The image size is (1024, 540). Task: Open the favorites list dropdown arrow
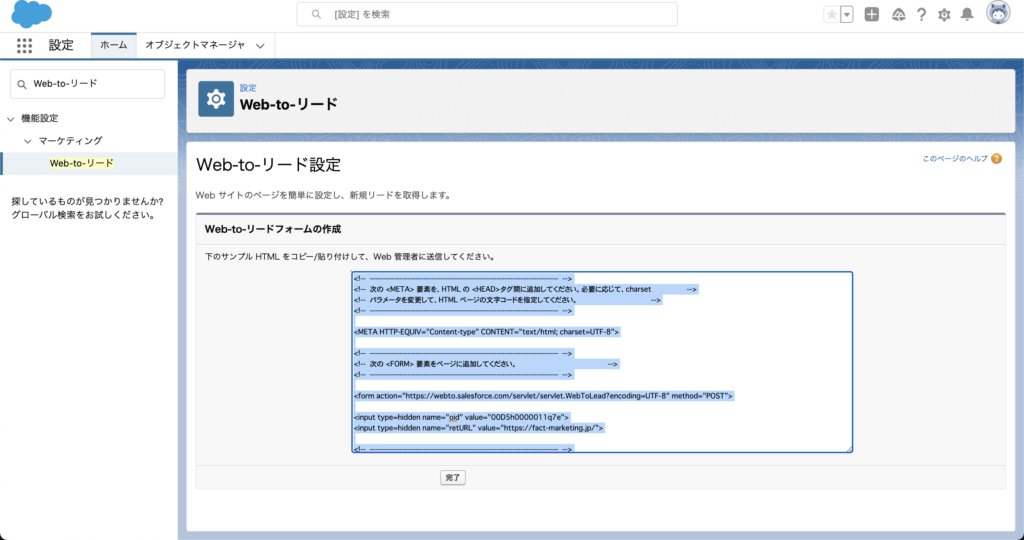(x=847, y=14)
